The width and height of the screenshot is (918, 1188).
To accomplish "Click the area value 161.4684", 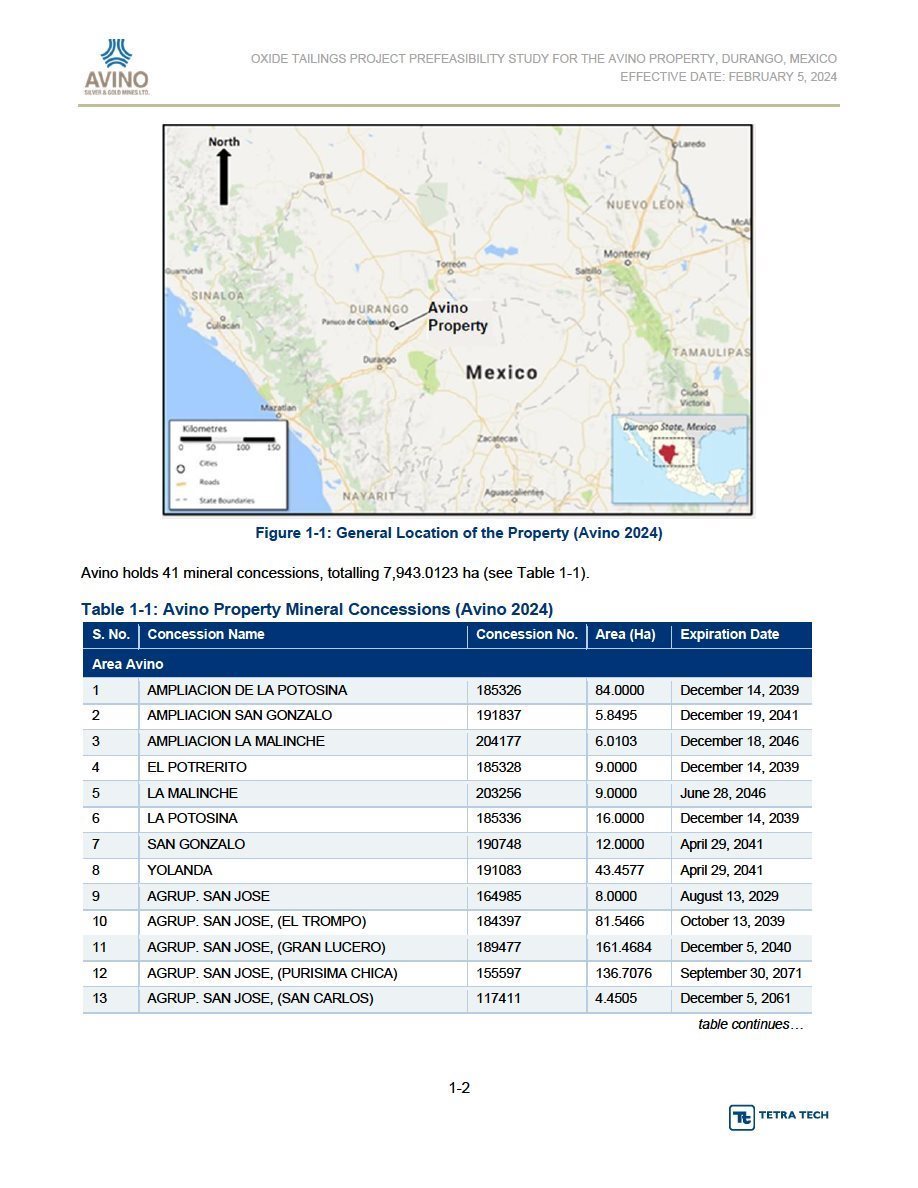I will click(x=623, y=947).
